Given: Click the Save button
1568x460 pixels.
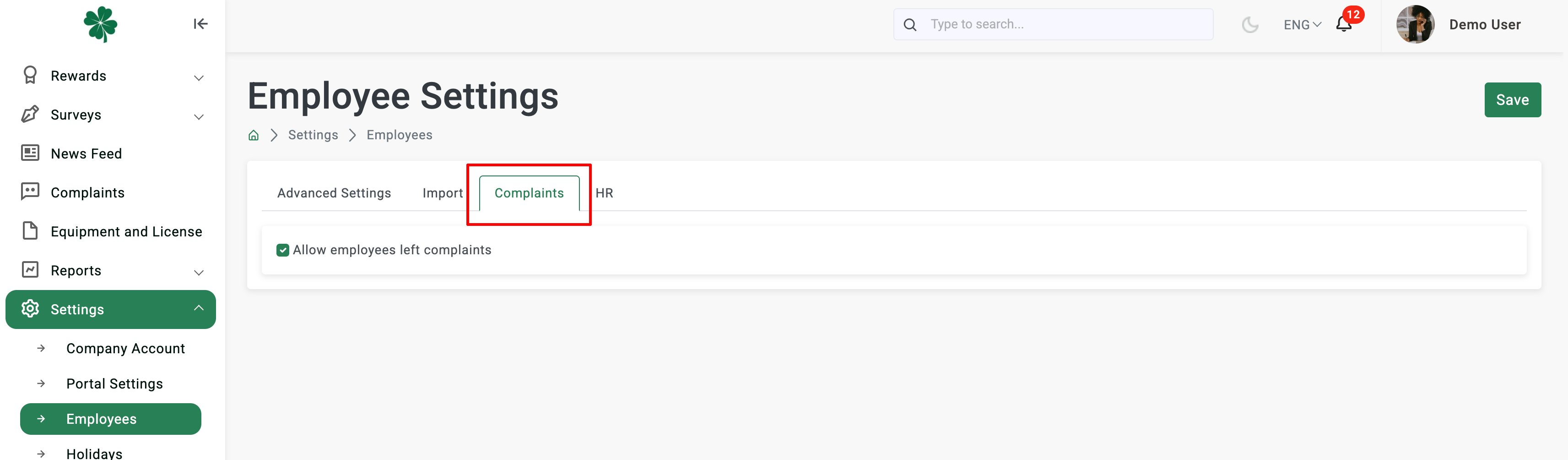Looking at the screenshot, I should 1512,100.
